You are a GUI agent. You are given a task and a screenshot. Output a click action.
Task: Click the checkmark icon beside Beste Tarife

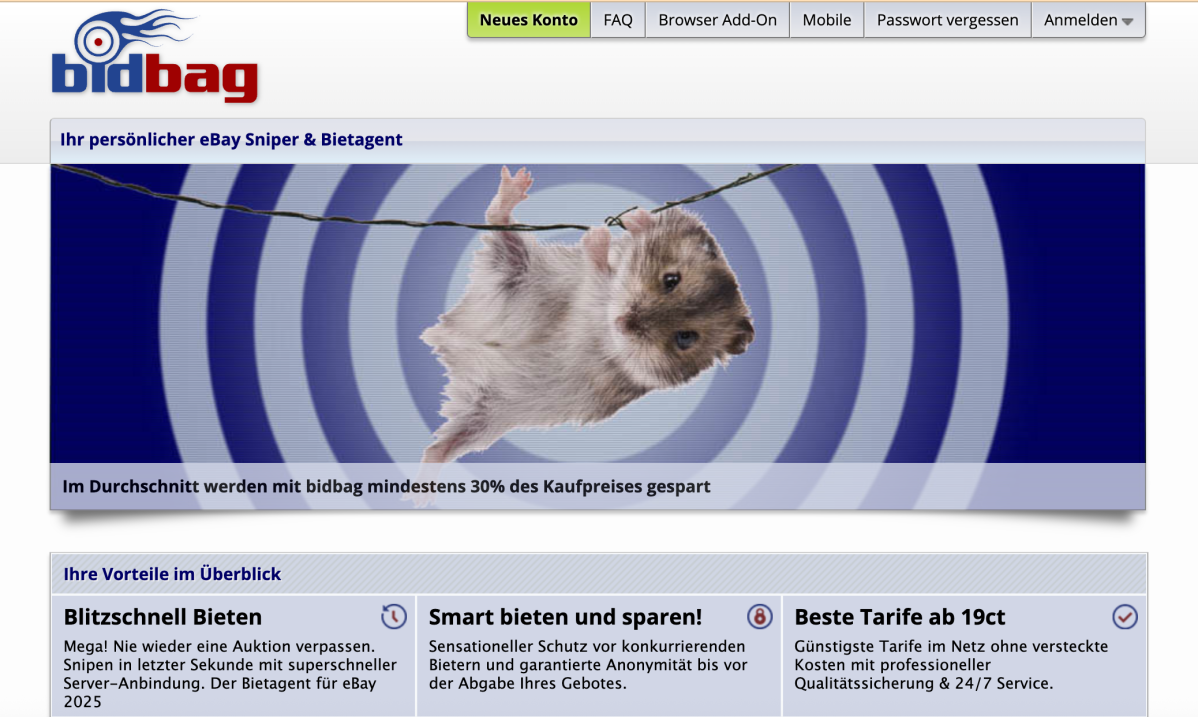click(1125, 616)
